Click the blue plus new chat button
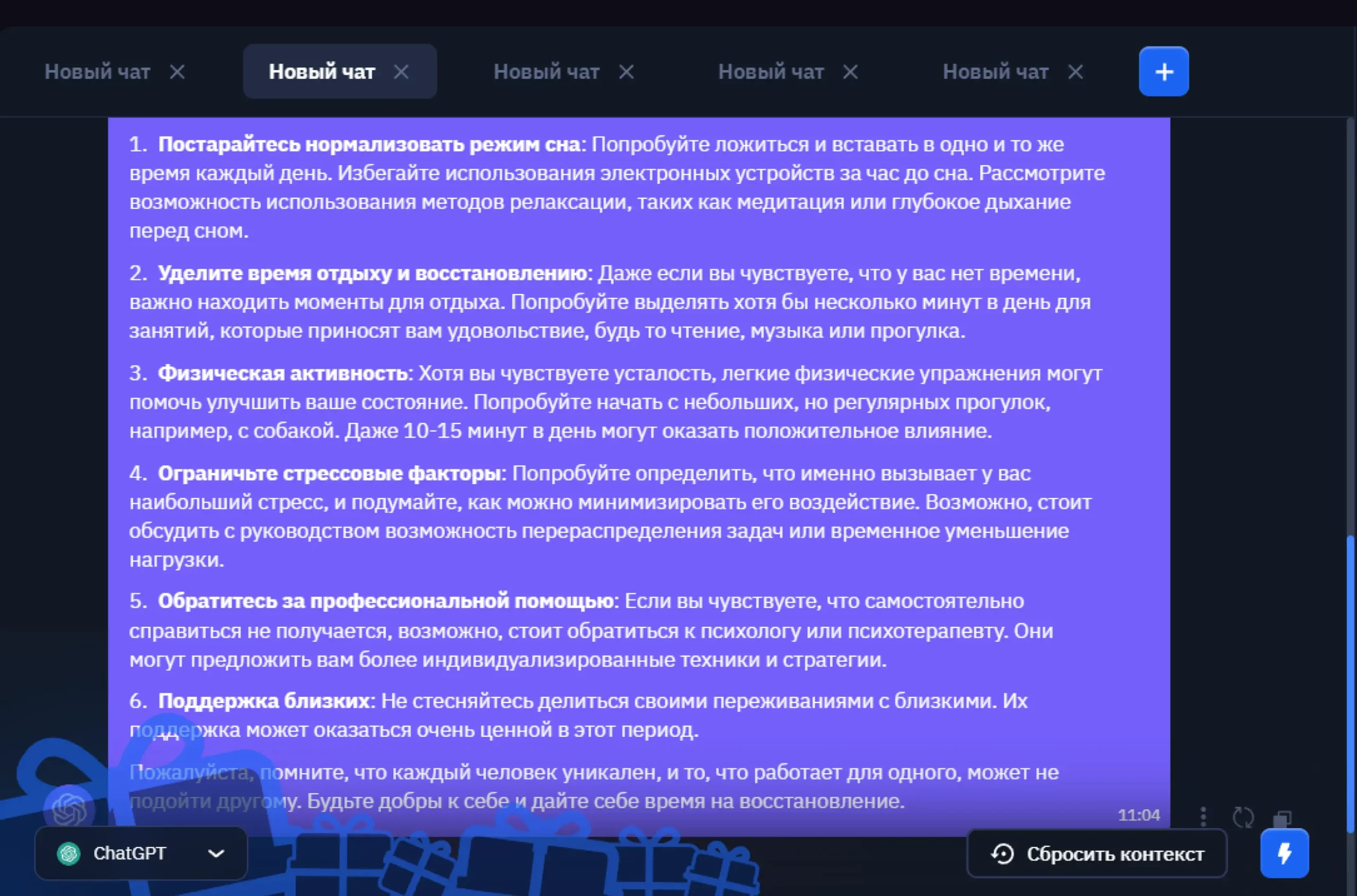This screenshot has width=1357, height=896. (1163, 72)
